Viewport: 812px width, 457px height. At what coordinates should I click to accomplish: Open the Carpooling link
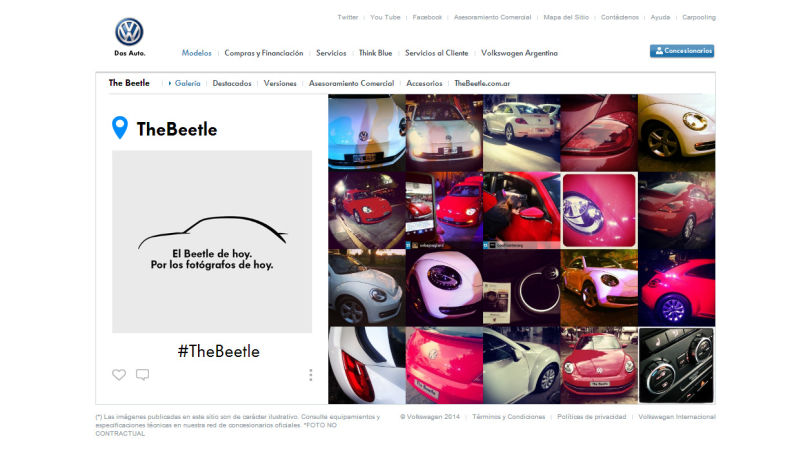[x=699, y=17]
